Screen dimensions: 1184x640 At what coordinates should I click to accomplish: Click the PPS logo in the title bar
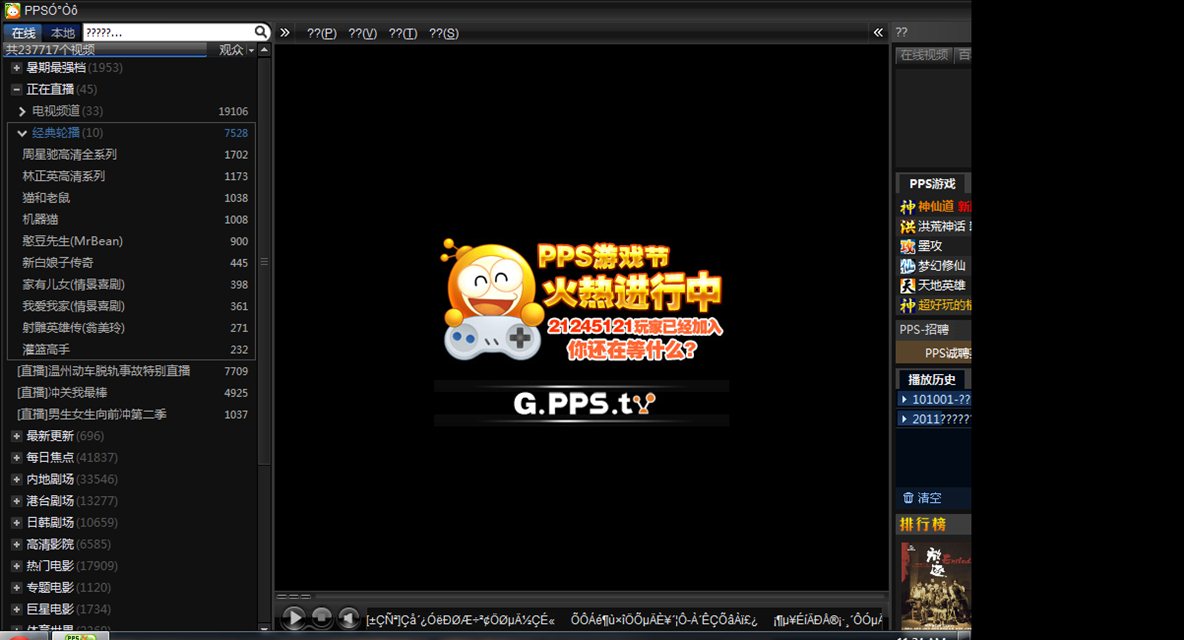click(12, 10)
